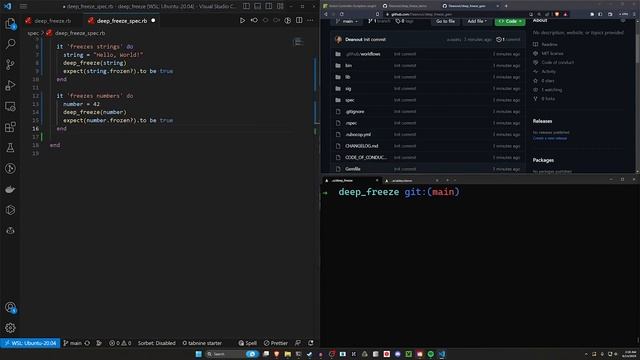
Task: Click the Windows Start button on taskbar
Action: (x=198, y=354)
